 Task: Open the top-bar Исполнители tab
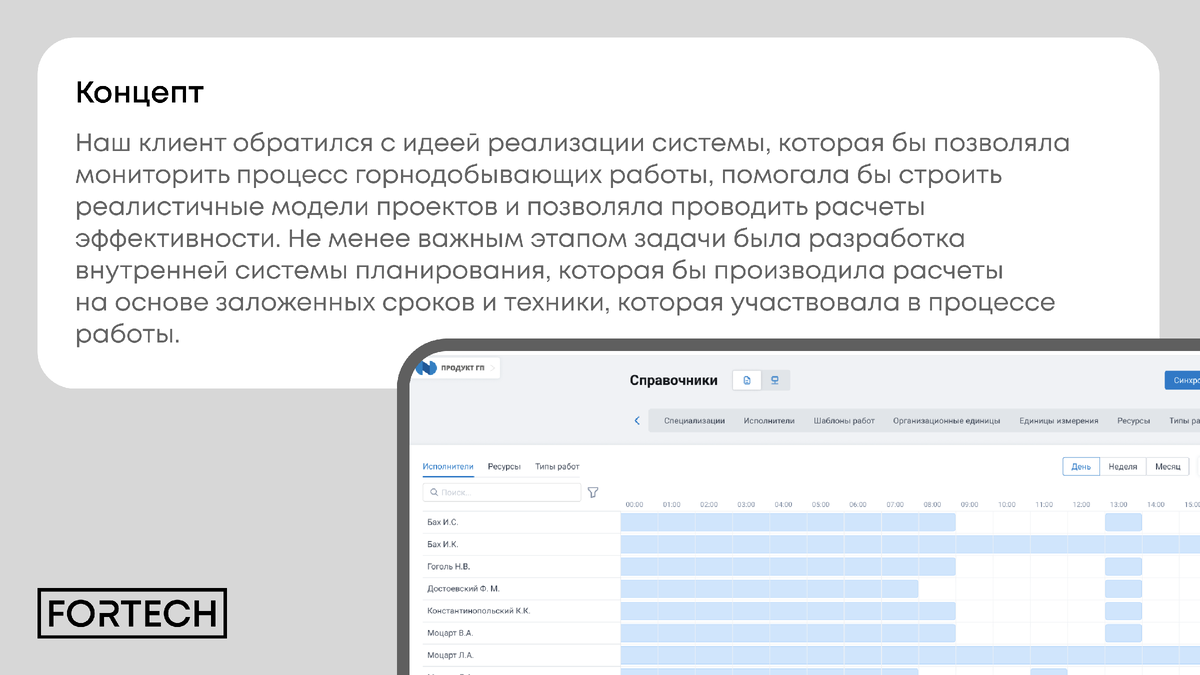click(x=769, y=421)
